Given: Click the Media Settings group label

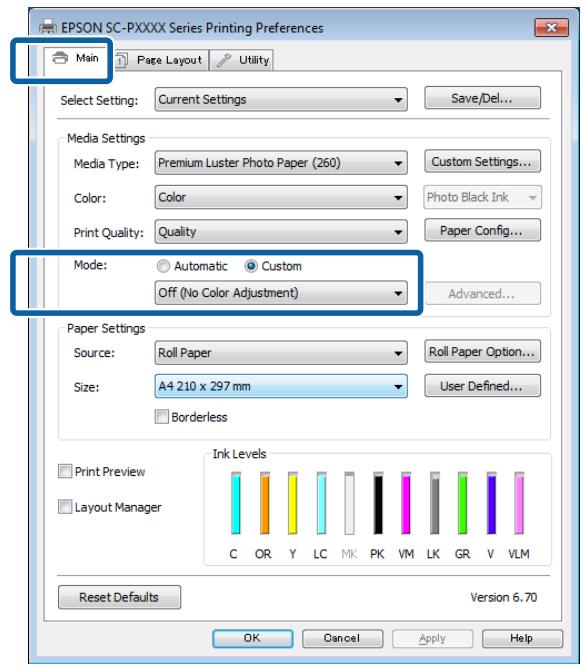Looking at the screenshot, I should point(106,138).
